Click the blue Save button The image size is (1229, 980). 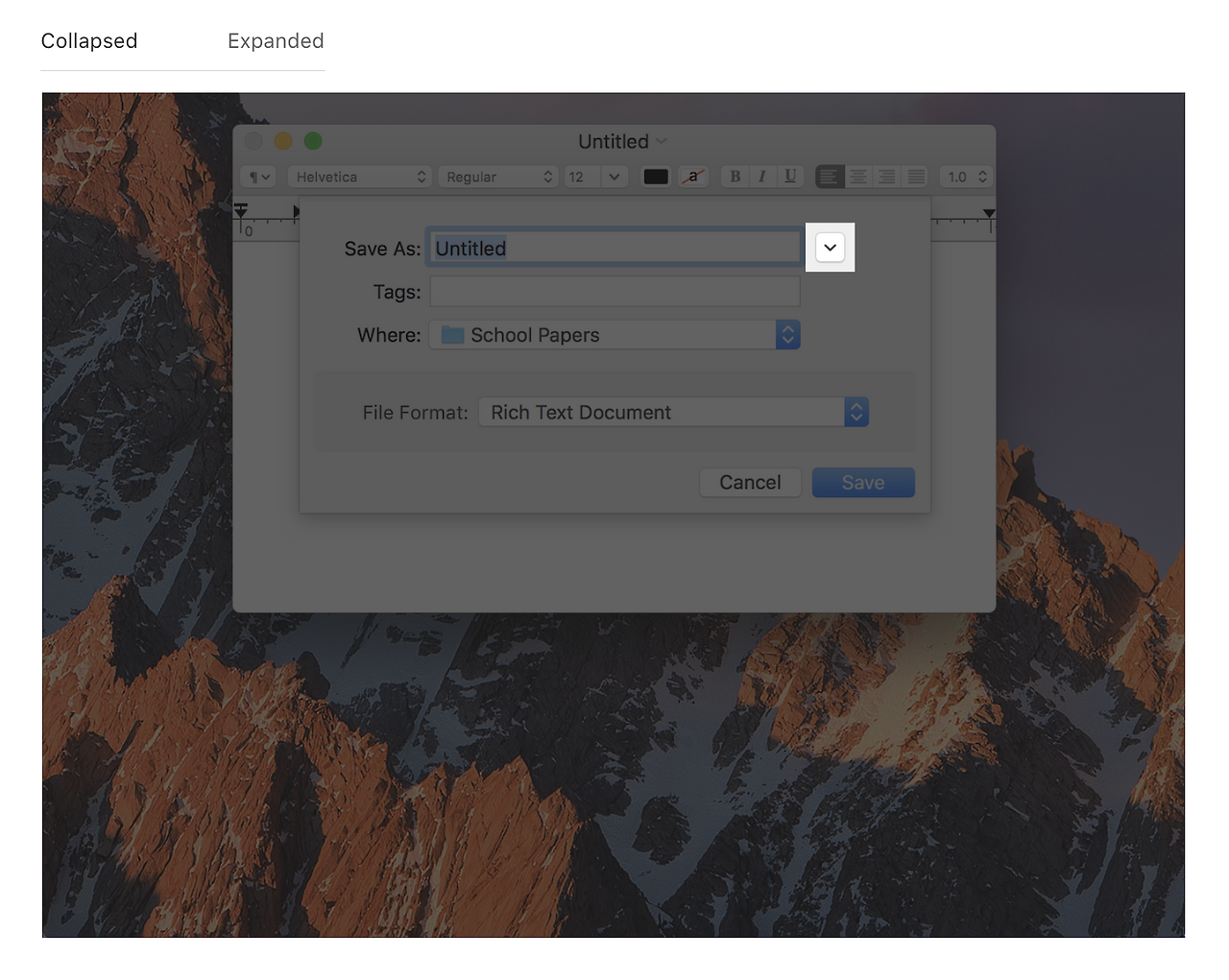pyautogui.click(x=863, y=483)
